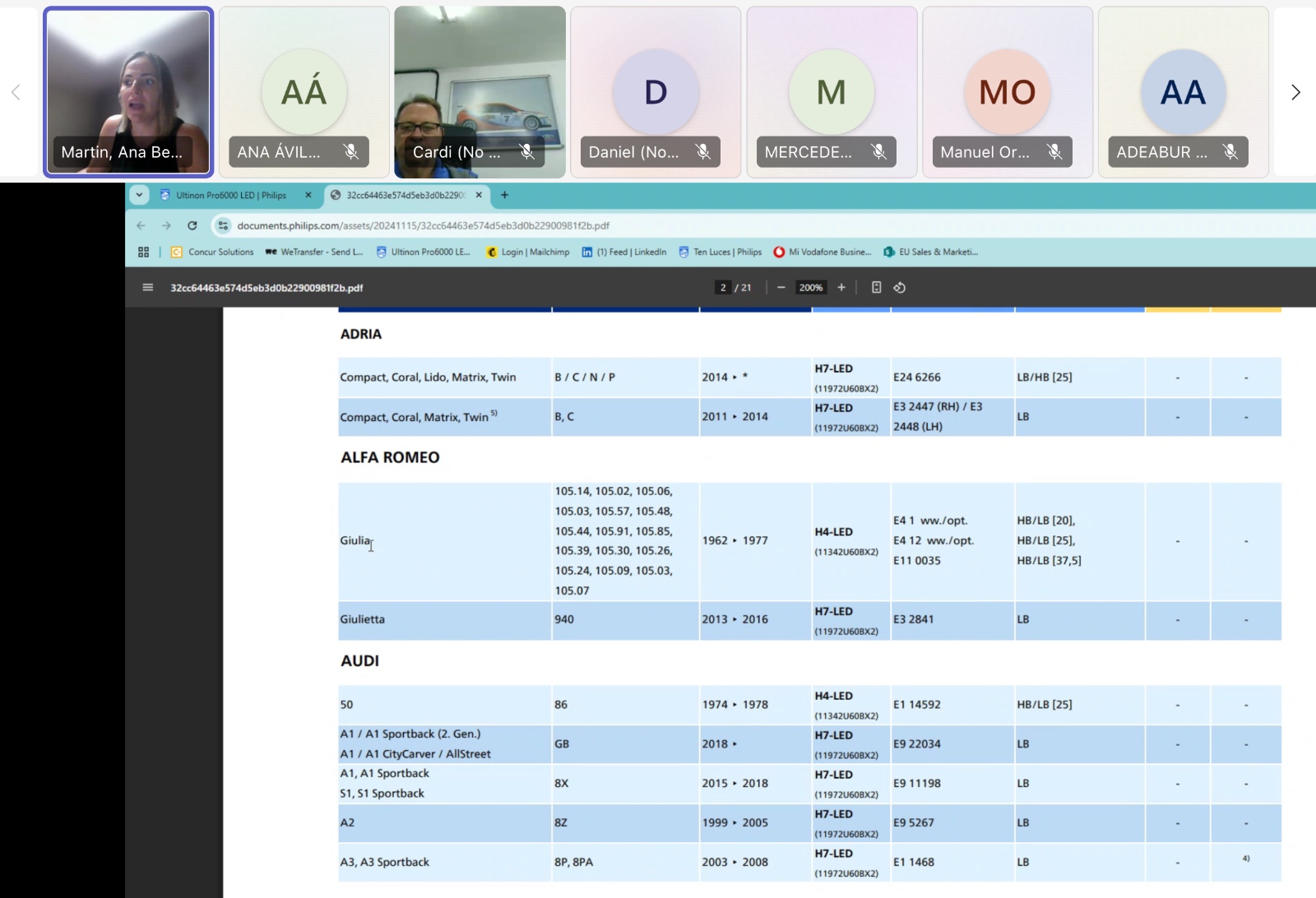
Task: Select Cardi participant video tile
Action: tap(480, 92)
